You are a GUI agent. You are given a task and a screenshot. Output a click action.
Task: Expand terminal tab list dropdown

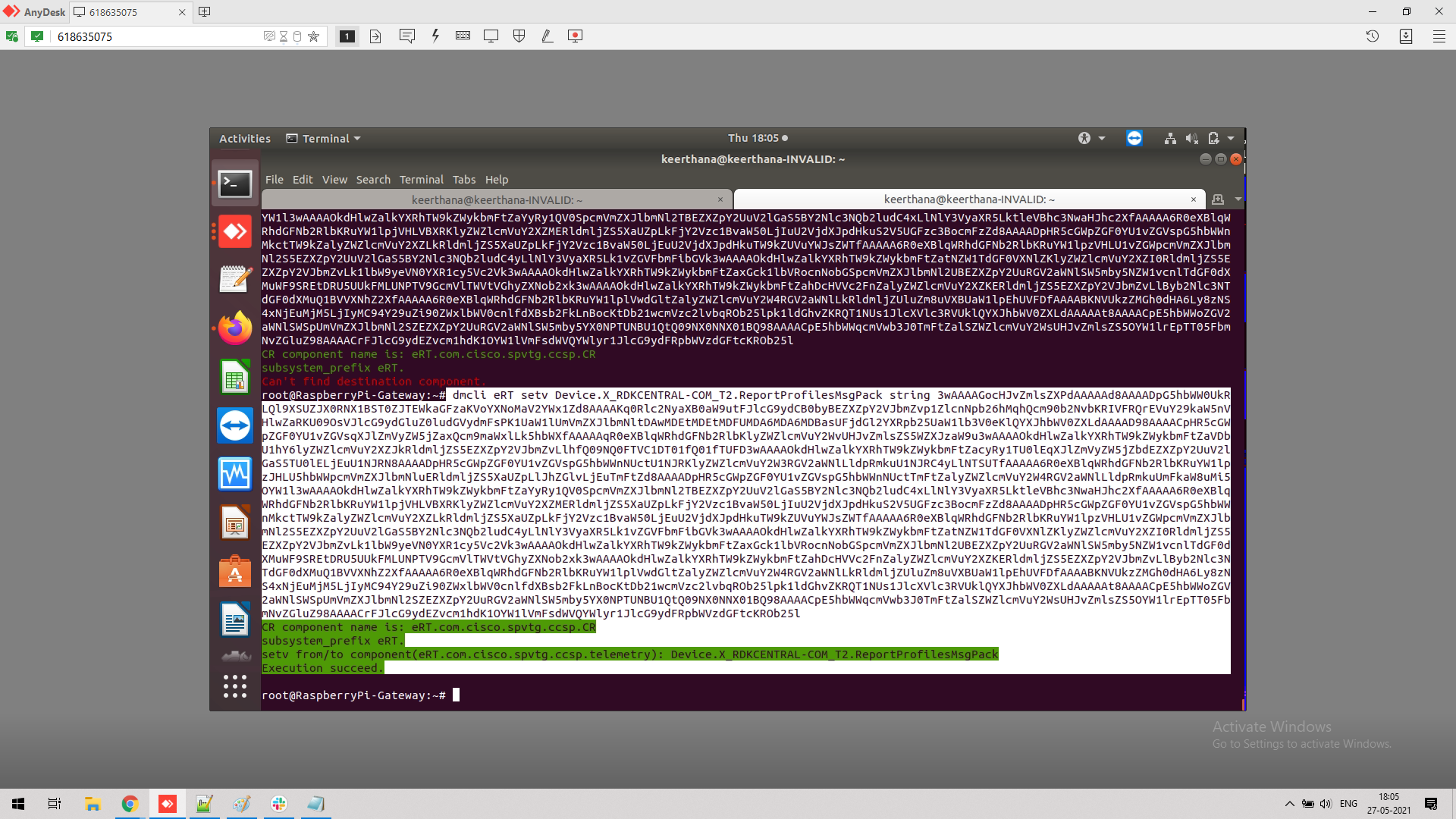(x=1238, y=199)
